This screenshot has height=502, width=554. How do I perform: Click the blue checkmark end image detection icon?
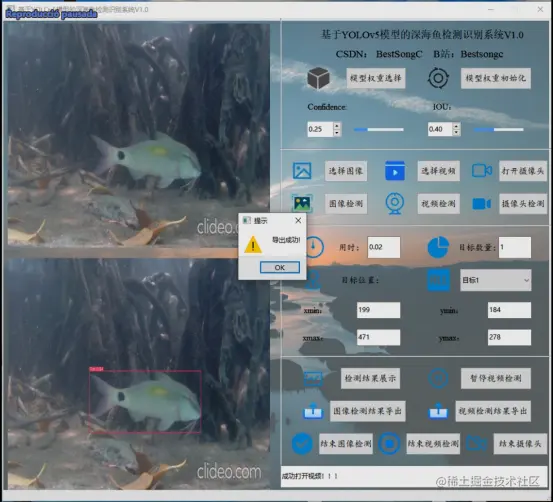tap(302, 443)
